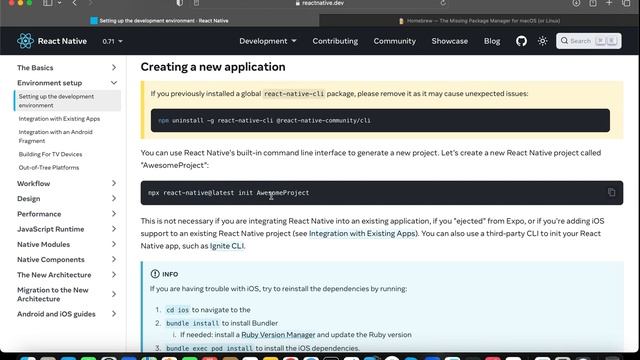Open the Blog nav item
Screen dimensions: 640x360
492,41
